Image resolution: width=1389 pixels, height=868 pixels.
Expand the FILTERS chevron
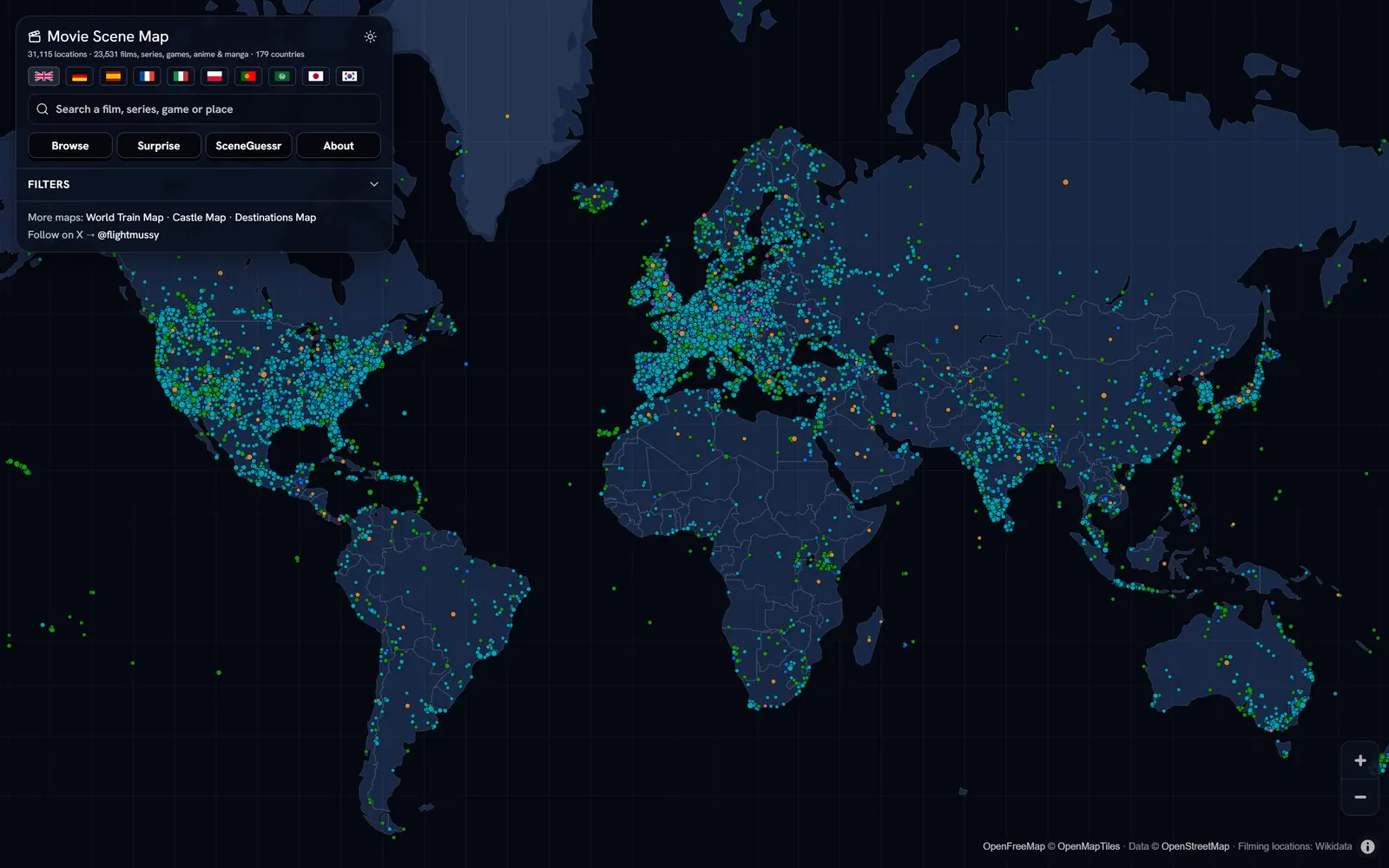[x=374, y=184]
